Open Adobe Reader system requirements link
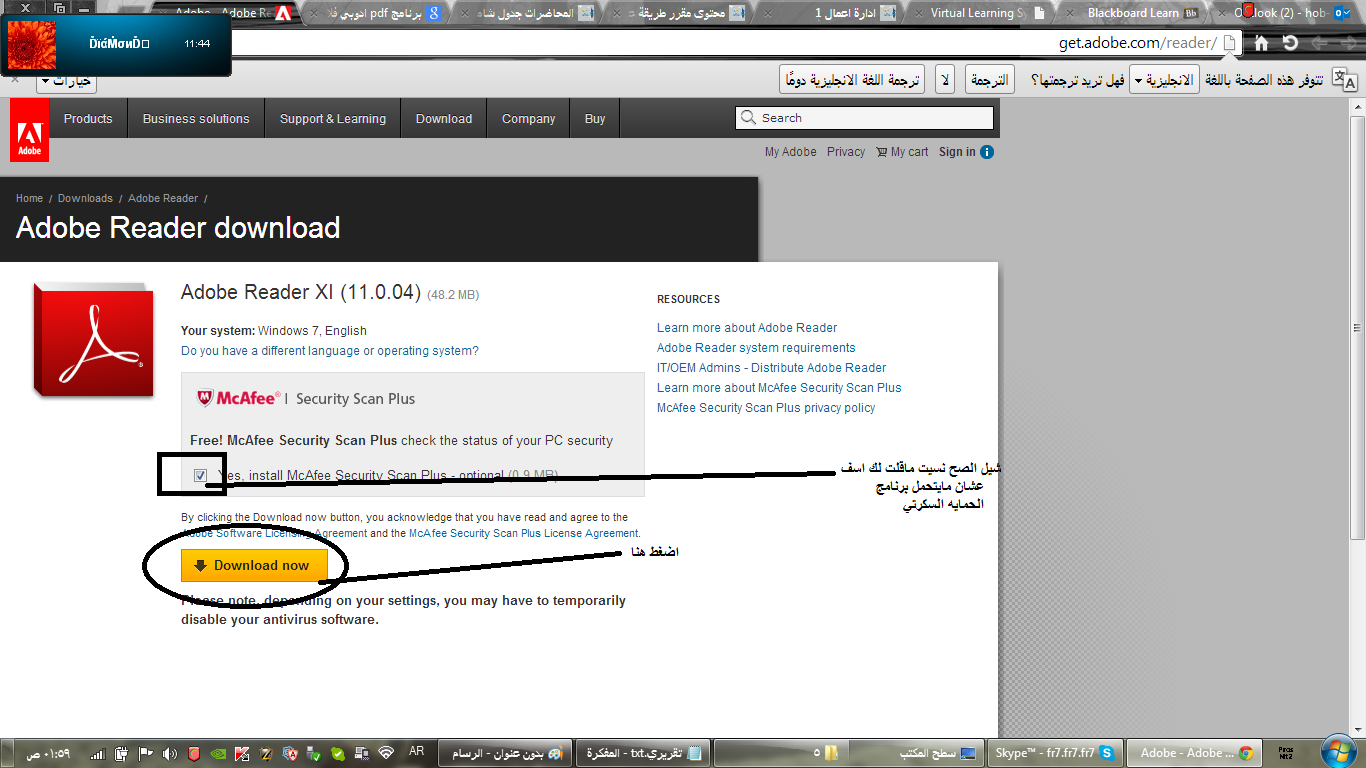Viewport: 1366px width, 768px height. click(756, 348)
